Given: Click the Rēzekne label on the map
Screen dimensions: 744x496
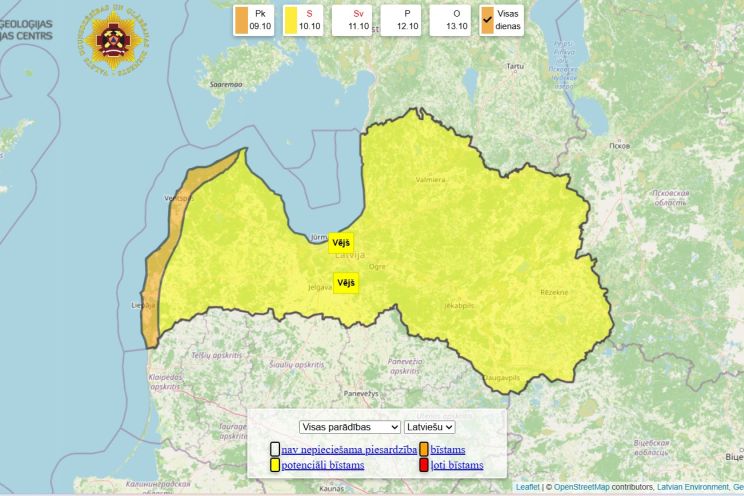Looking at the screenshot, I should pyautogui.click(x=554, y=292).
